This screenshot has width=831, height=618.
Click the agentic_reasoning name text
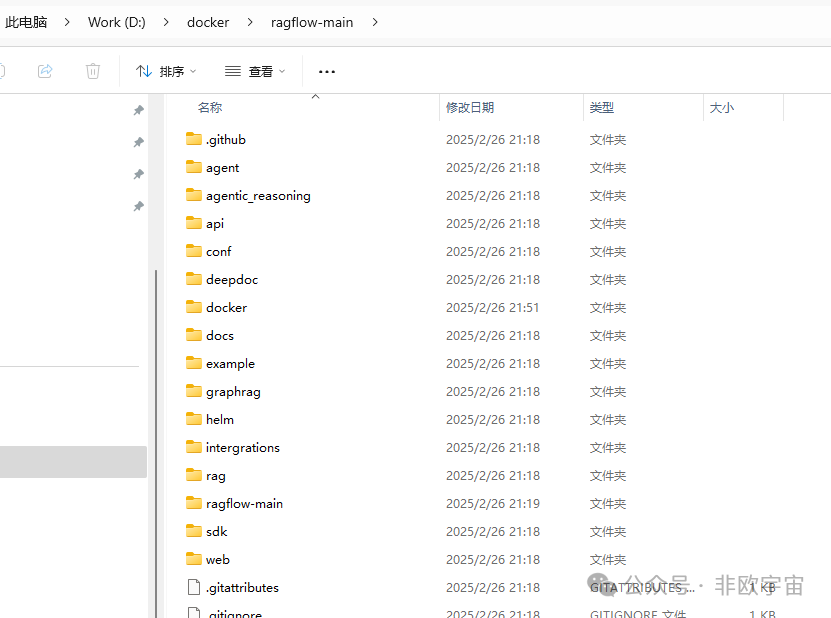click(x=258, y=196)
